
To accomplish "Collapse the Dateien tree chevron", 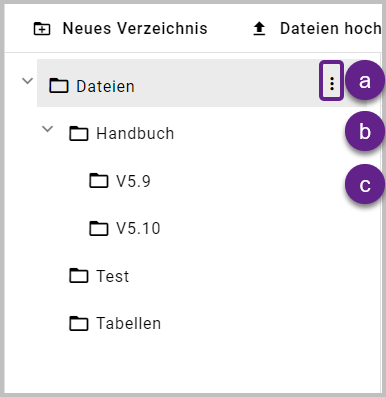I will click(x=27, y=81).
